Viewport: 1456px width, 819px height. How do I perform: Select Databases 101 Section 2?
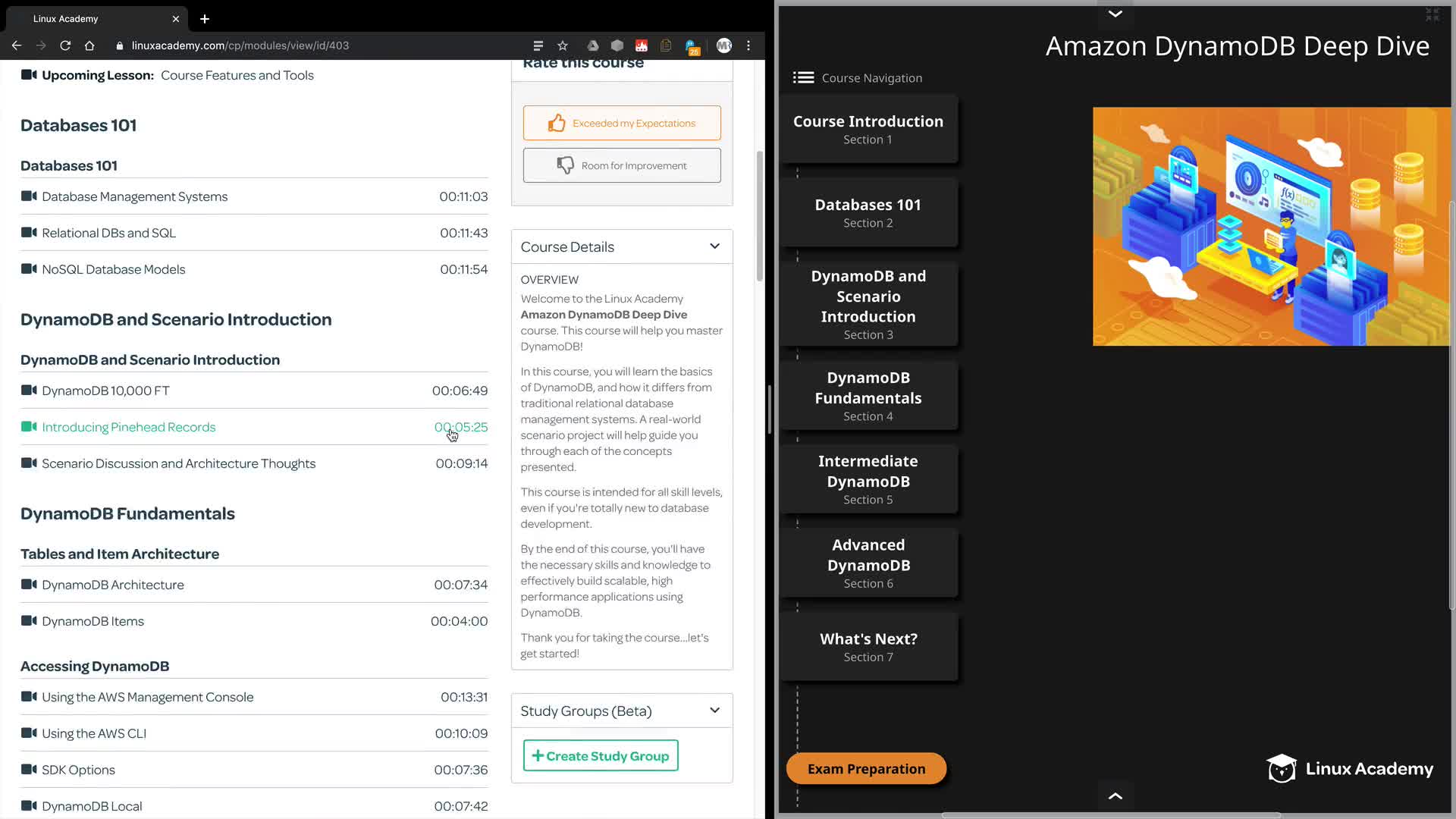868,212
